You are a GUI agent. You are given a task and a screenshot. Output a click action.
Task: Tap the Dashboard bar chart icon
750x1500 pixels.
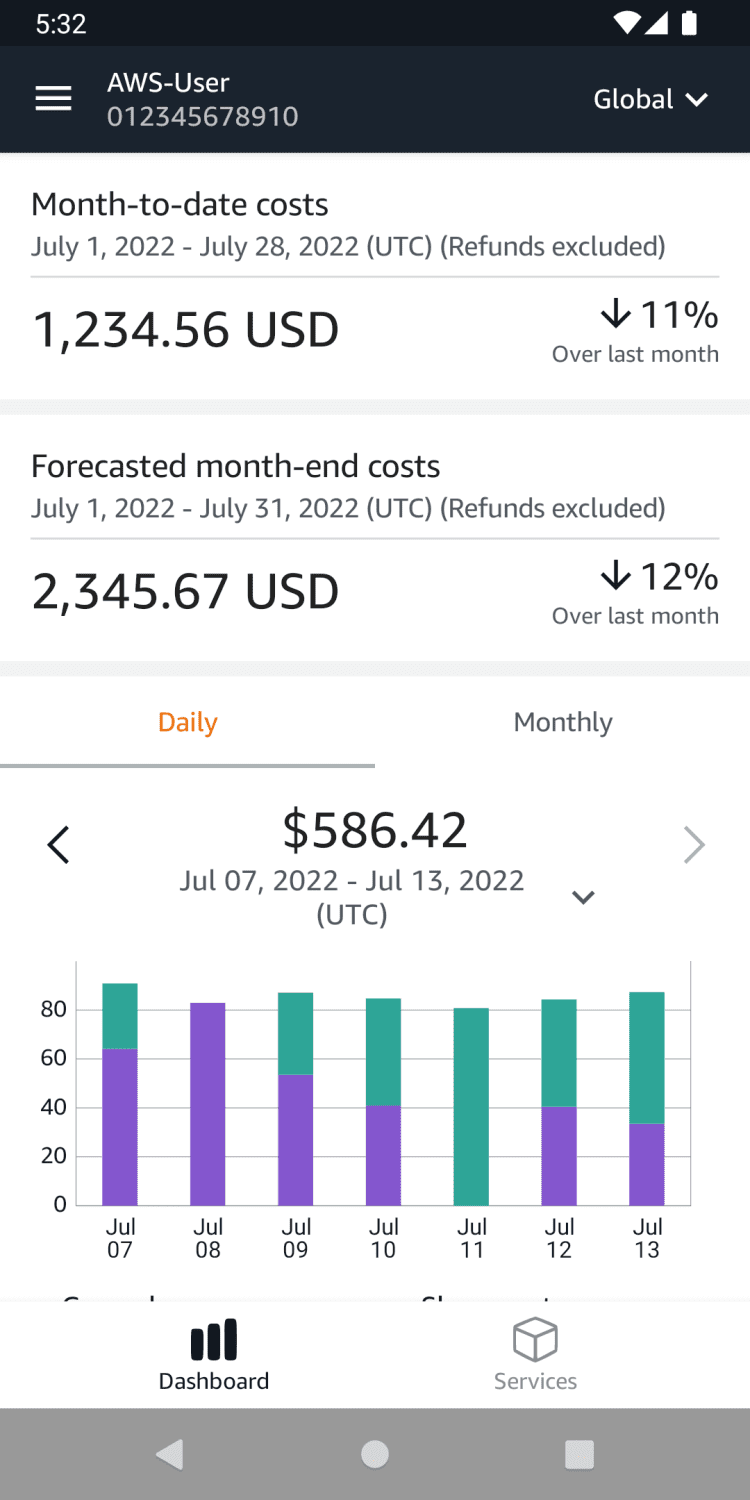[214, 1339]
